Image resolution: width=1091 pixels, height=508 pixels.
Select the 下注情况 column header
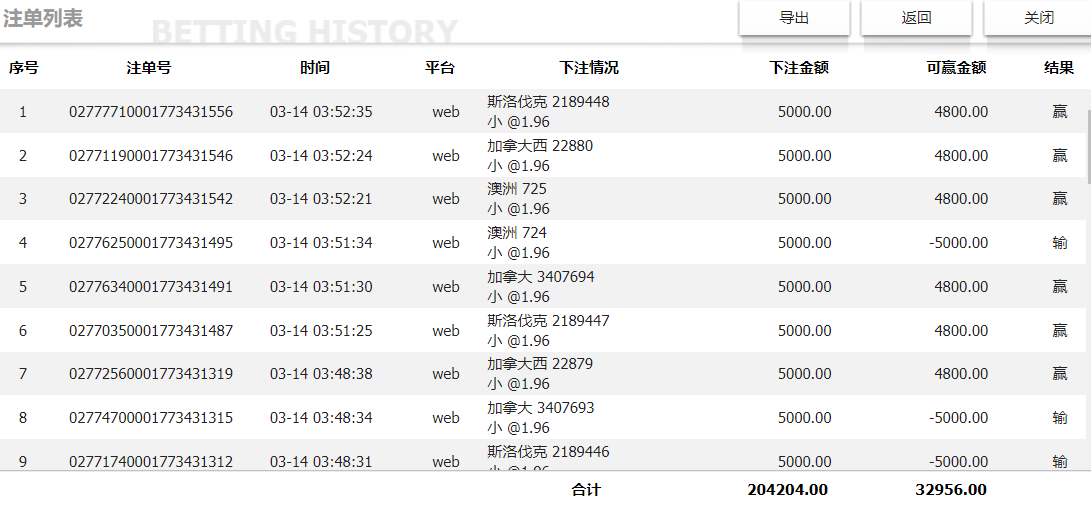589,68
